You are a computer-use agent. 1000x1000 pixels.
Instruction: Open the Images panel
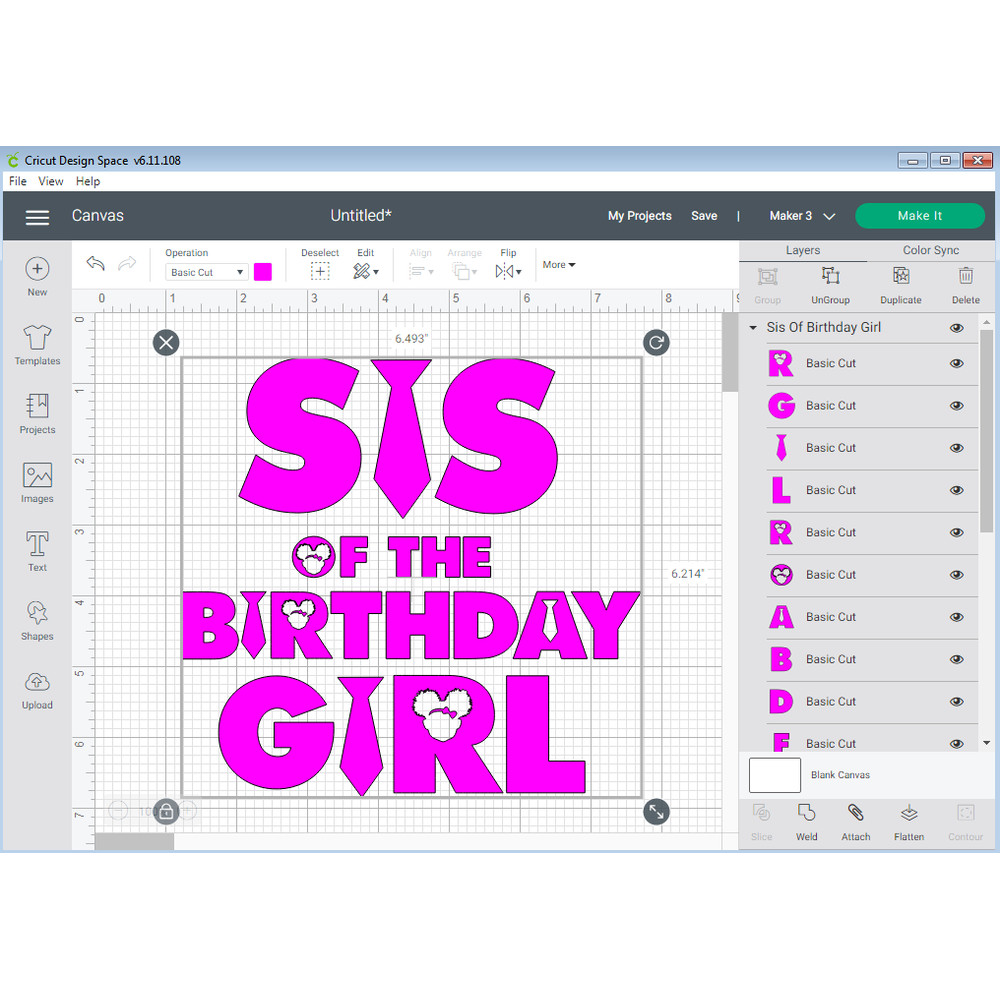pos(37,483)
